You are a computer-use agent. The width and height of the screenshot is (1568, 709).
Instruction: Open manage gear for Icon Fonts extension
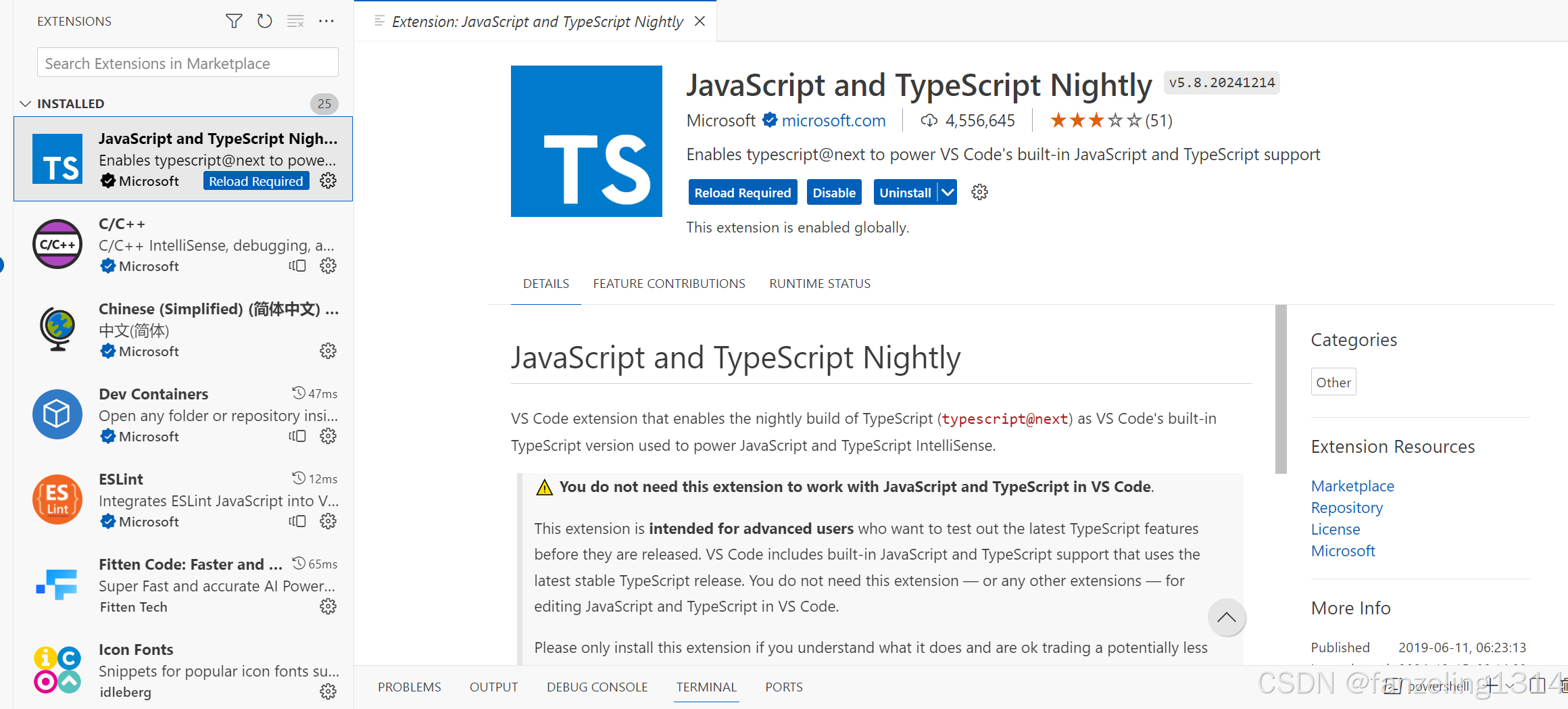point(328,692)
